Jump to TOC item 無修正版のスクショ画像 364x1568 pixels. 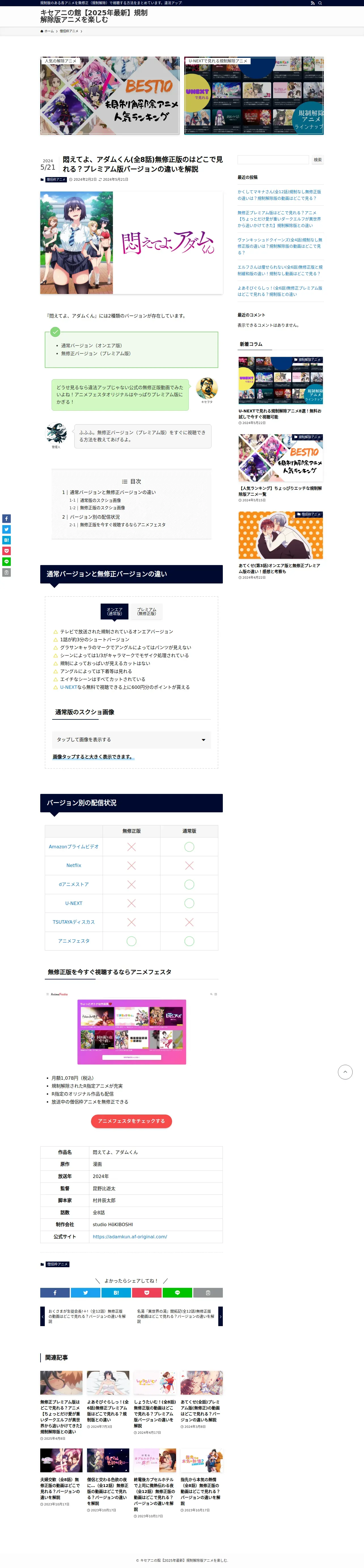pos(102,508)
